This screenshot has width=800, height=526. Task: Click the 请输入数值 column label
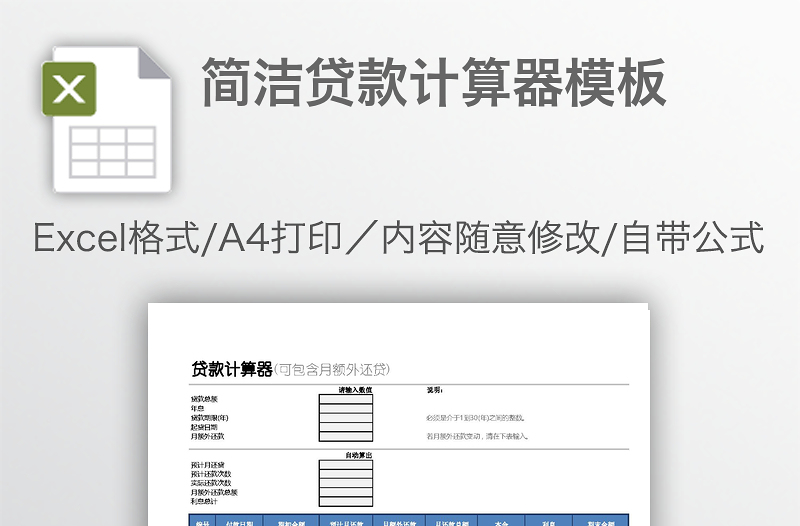tap(356, 390)
